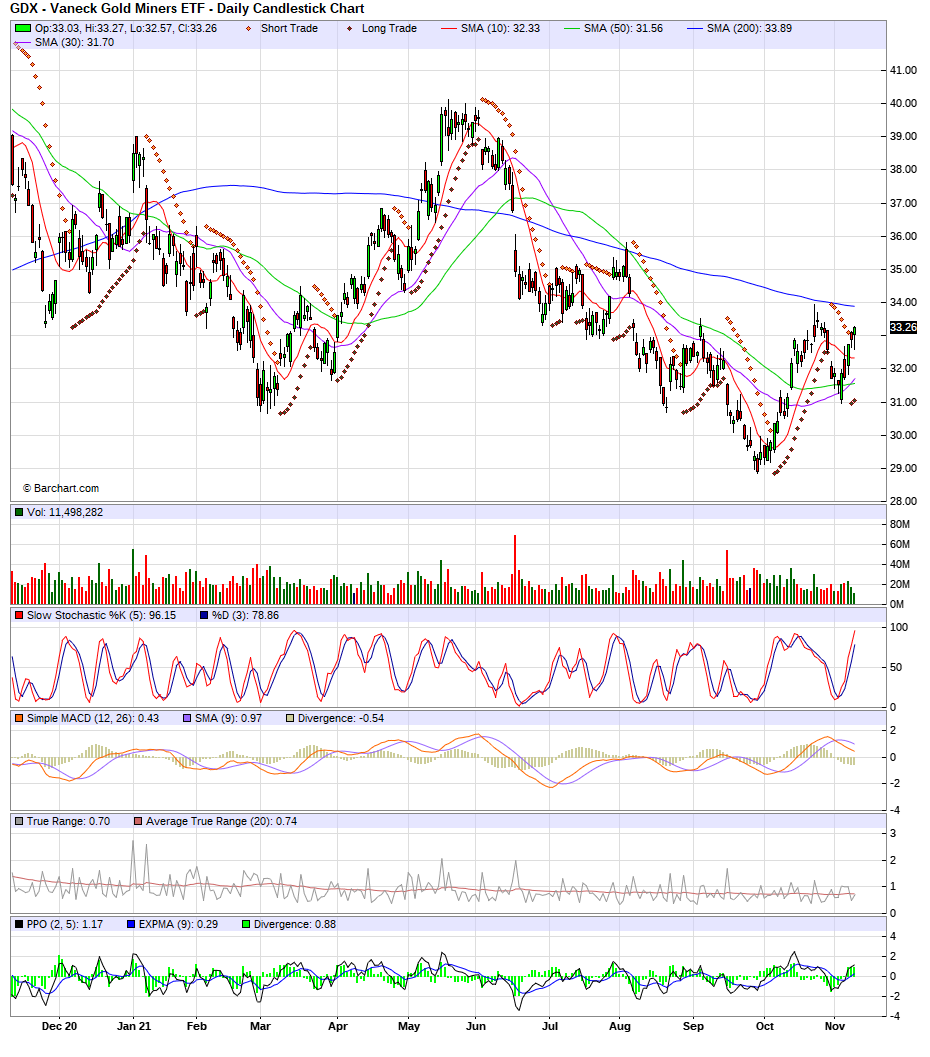This screenshot has height=1057, width=930.
Task: Click the Short Trade legend marker
Action: (x=249, y=28)
